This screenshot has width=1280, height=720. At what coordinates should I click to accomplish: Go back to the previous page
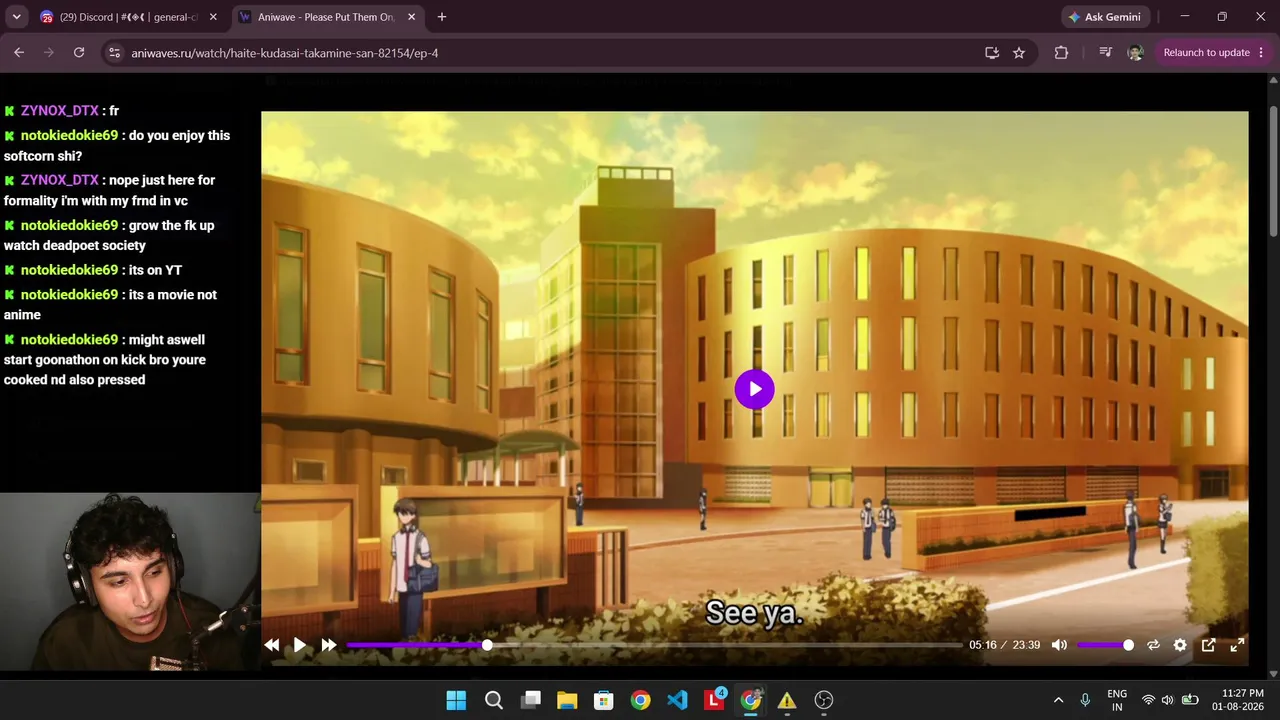19,52
